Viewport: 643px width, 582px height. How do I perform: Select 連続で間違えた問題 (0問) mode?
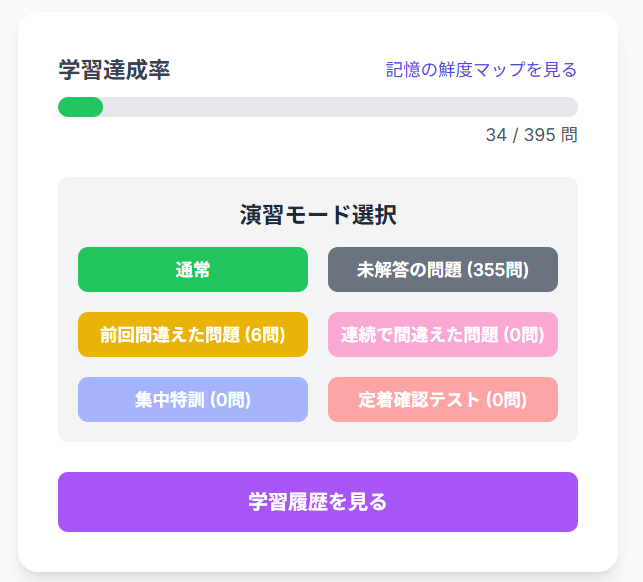(443, 335)
